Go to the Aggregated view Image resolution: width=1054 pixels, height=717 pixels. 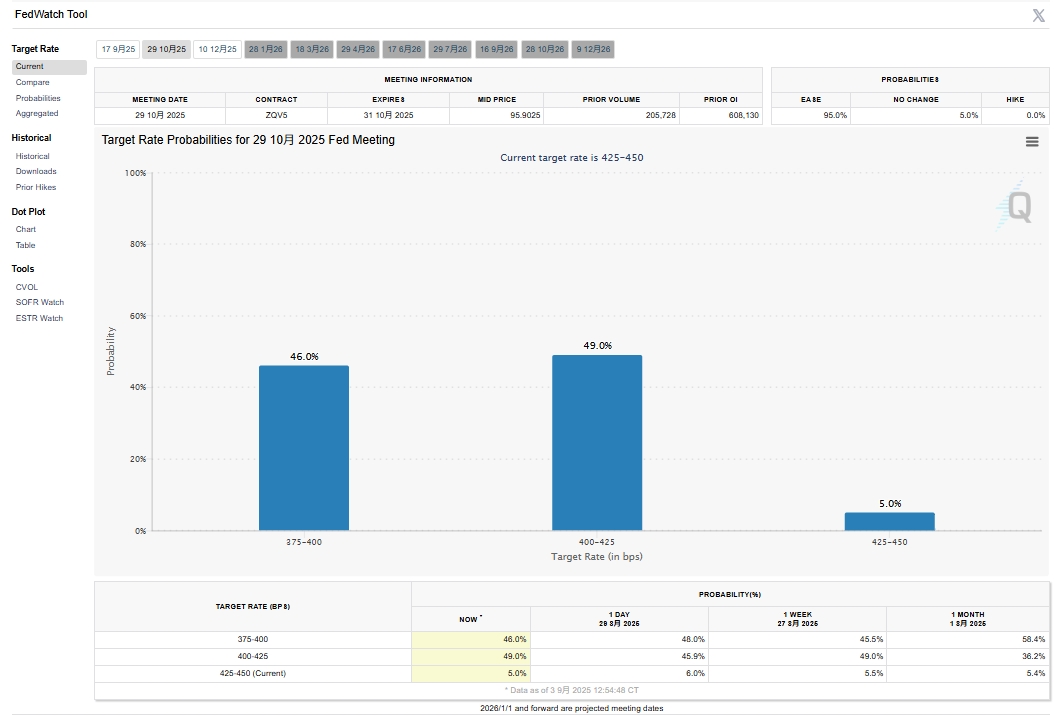coord(37,114)
